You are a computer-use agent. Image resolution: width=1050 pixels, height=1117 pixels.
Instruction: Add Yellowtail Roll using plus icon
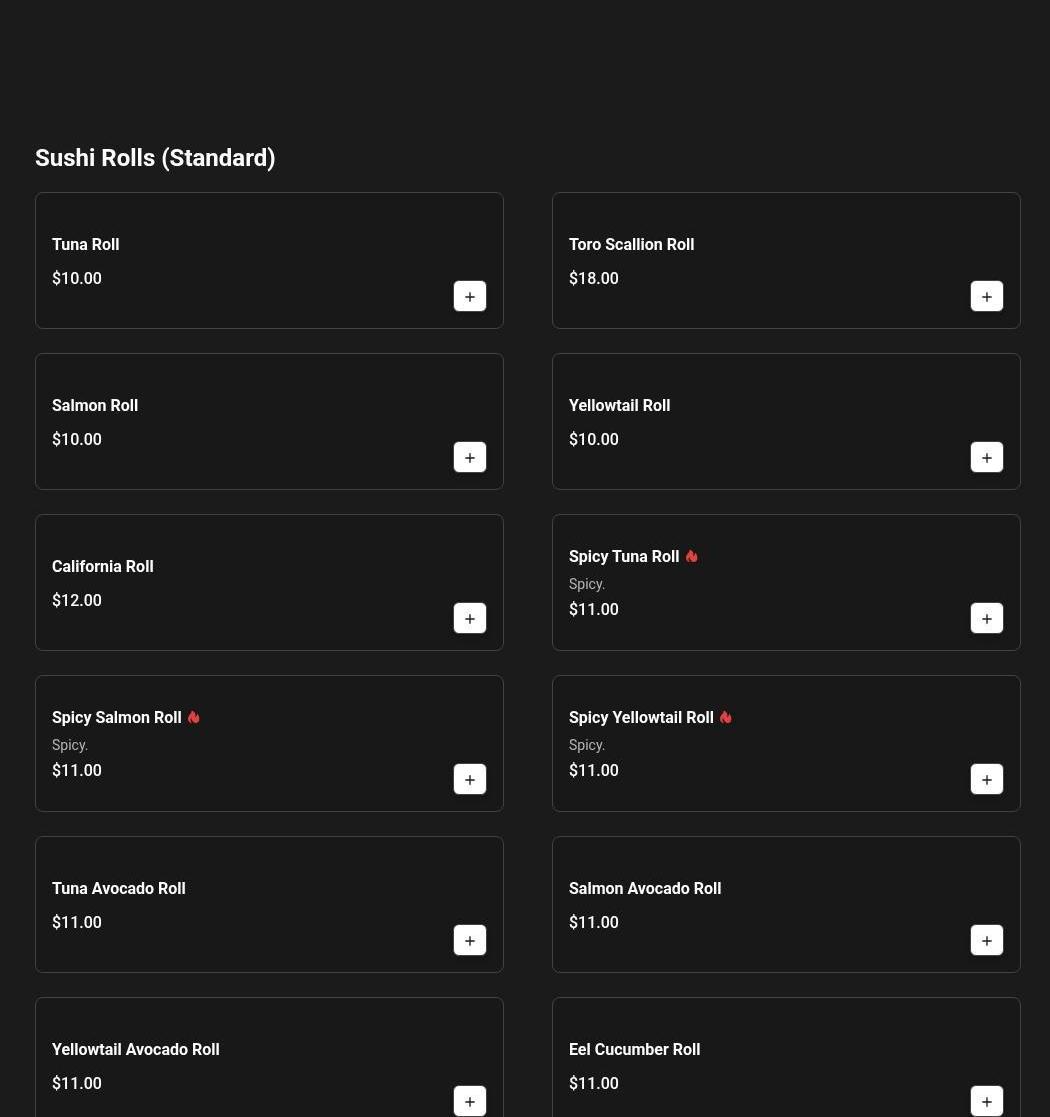987,457
